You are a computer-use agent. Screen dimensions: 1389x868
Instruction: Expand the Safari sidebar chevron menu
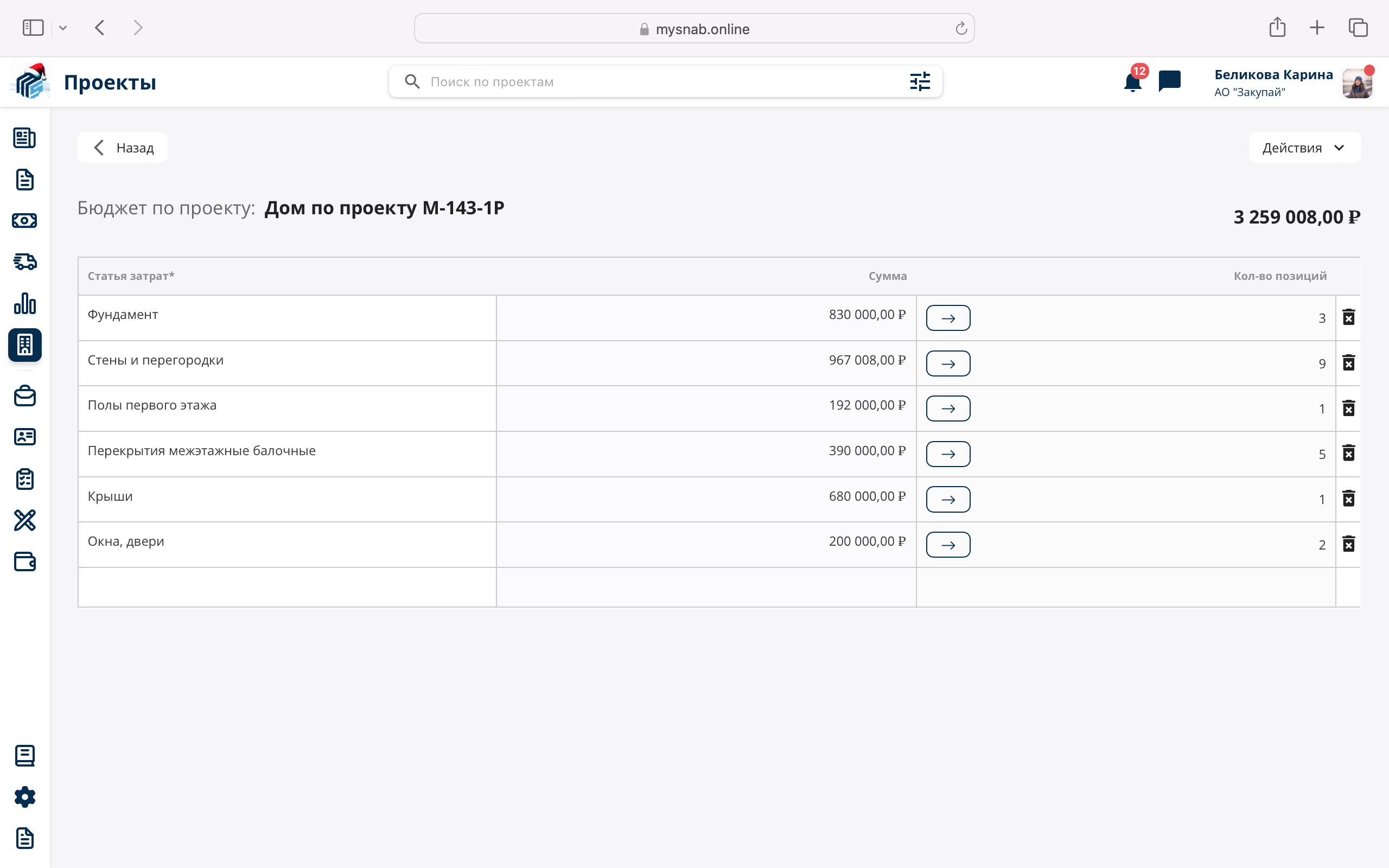pyautogui.click(x=63, y=28)
